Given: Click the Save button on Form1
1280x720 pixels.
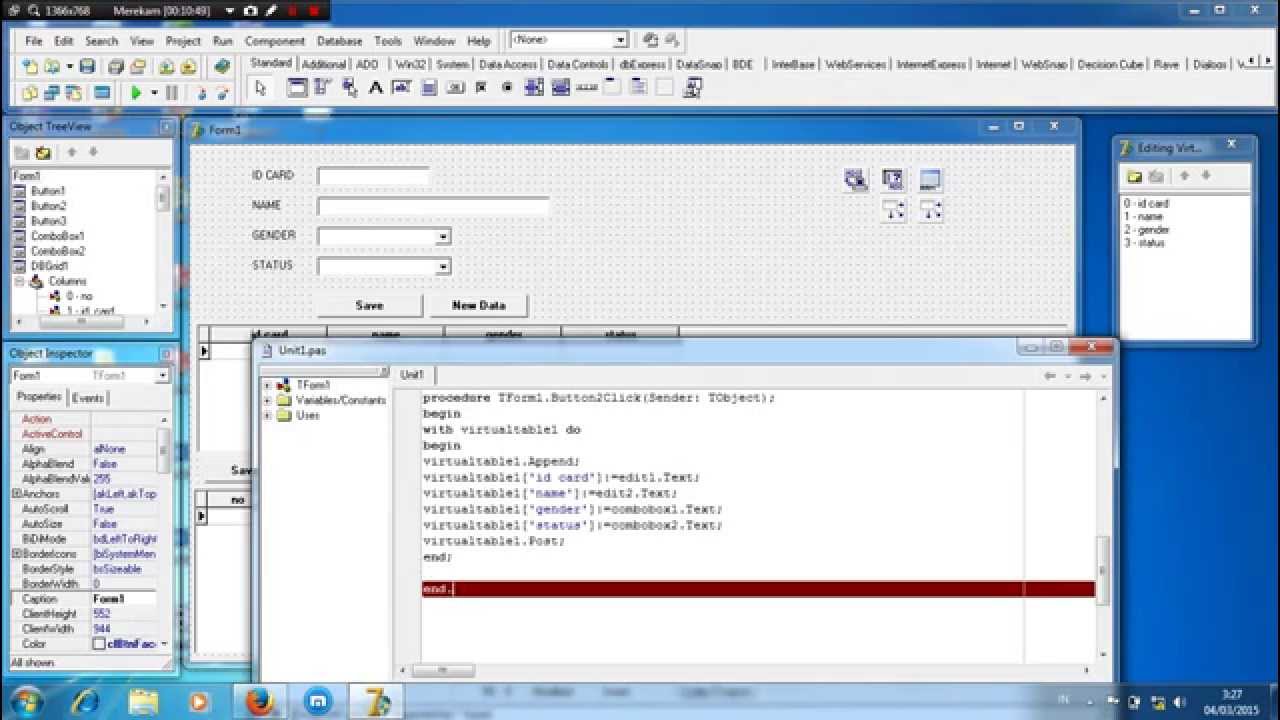Looking at the screenshot, I should (369, 305).
